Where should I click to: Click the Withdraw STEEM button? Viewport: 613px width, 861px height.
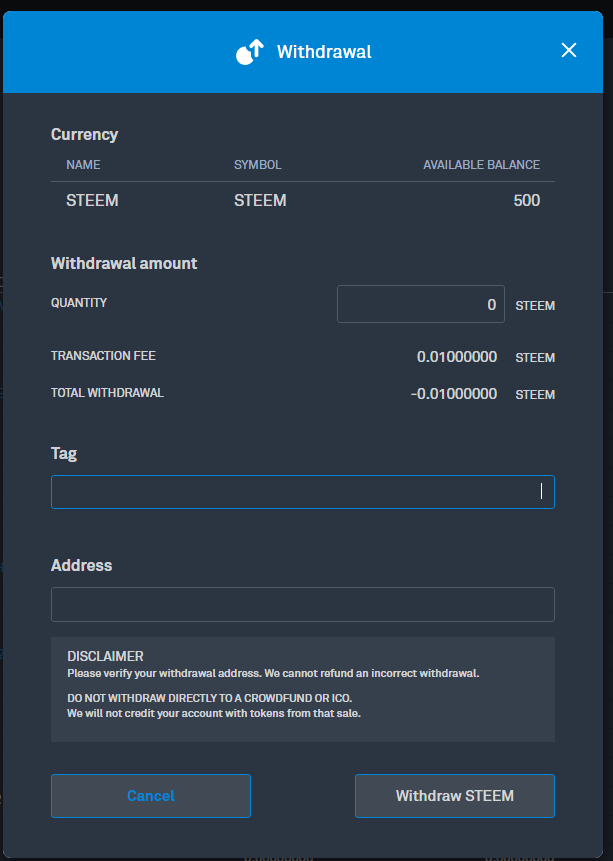click(x=455, y=796)
